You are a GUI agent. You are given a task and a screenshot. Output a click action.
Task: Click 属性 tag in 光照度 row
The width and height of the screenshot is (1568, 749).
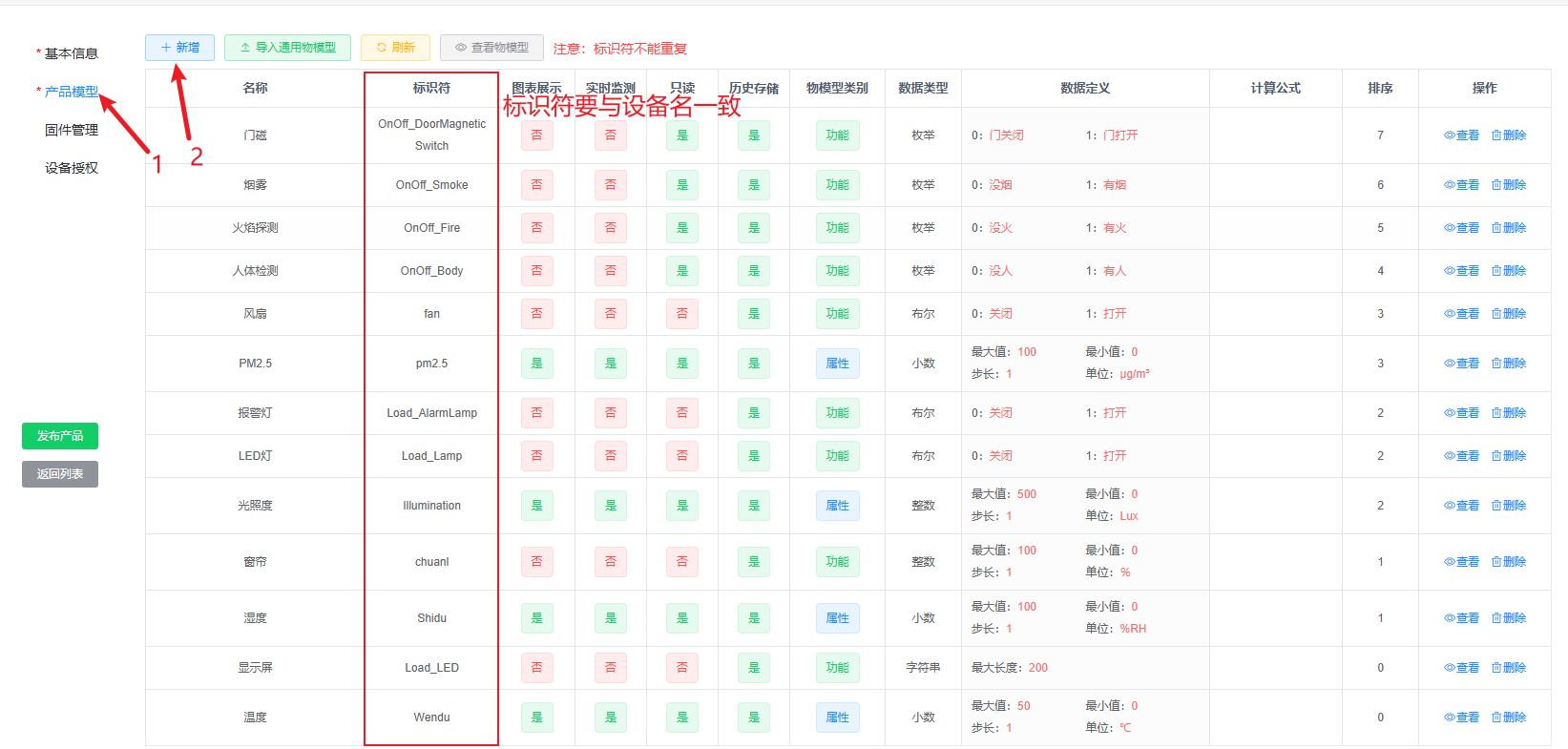(x=837, y=506)
